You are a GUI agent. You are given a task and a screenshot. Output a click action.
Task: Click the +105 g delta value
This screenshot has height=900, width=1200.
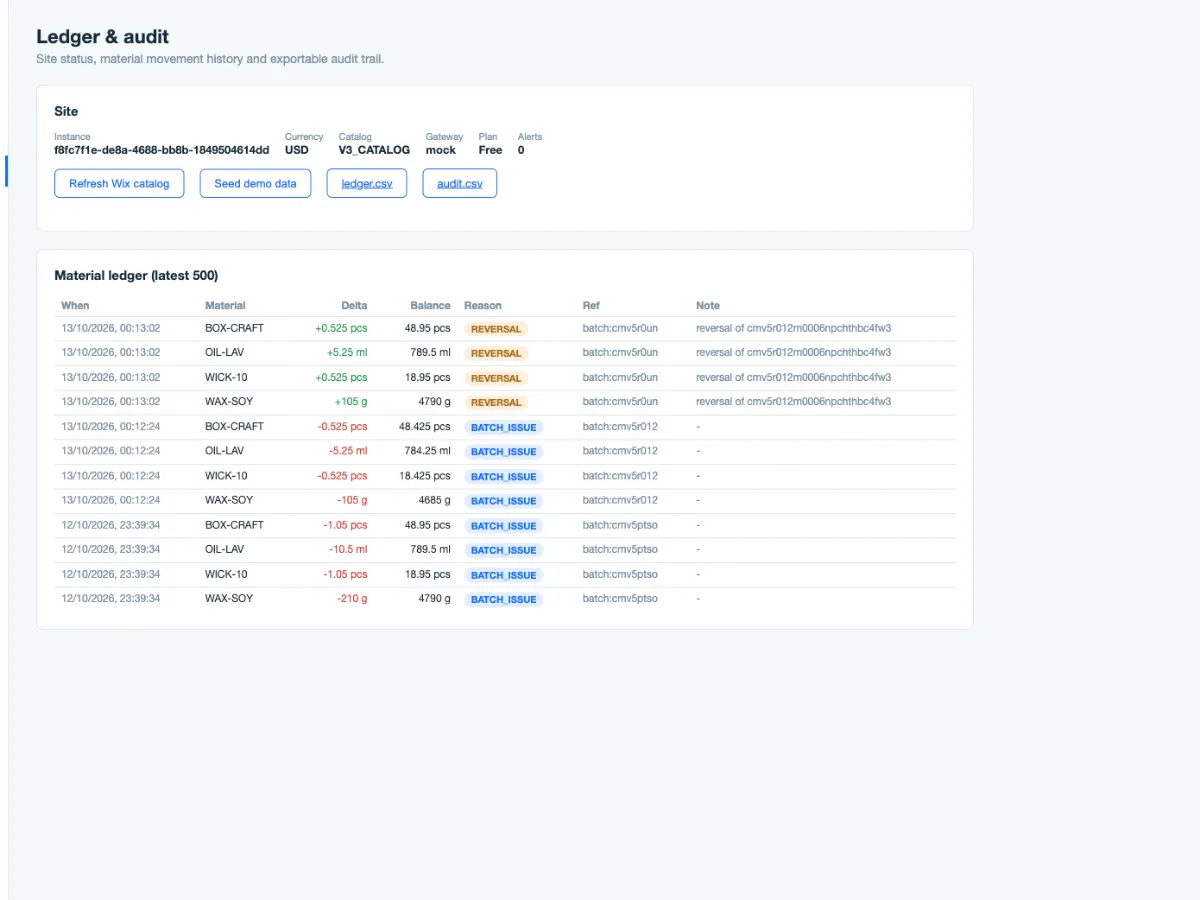(351, 401)
